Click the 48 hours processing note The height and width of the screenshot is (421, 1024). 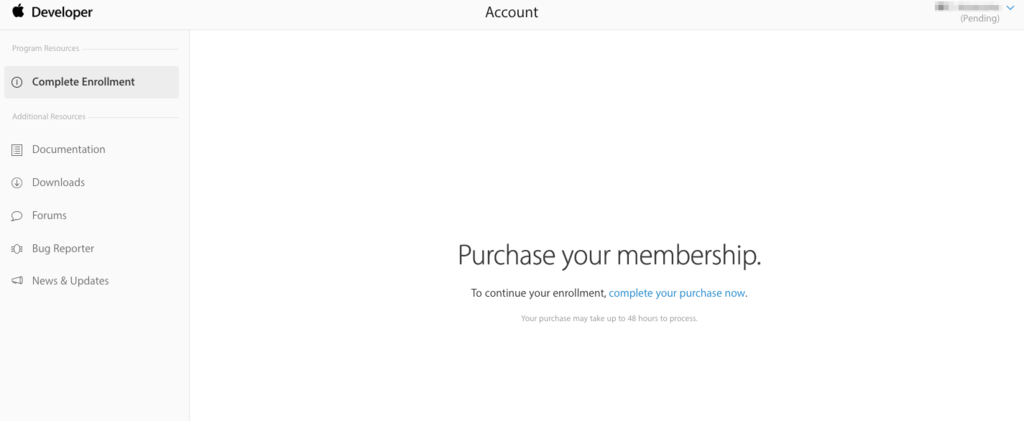(x=609, y=319)
